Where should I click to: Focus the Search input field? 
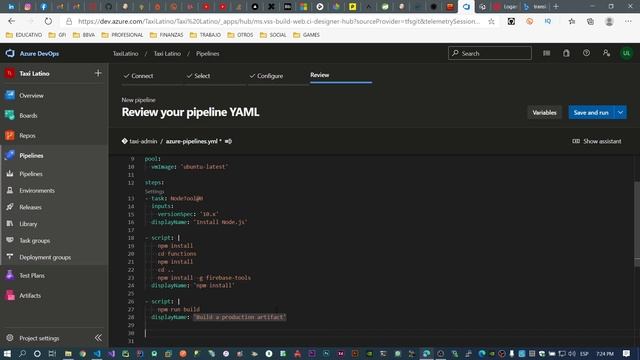(490, 53)
